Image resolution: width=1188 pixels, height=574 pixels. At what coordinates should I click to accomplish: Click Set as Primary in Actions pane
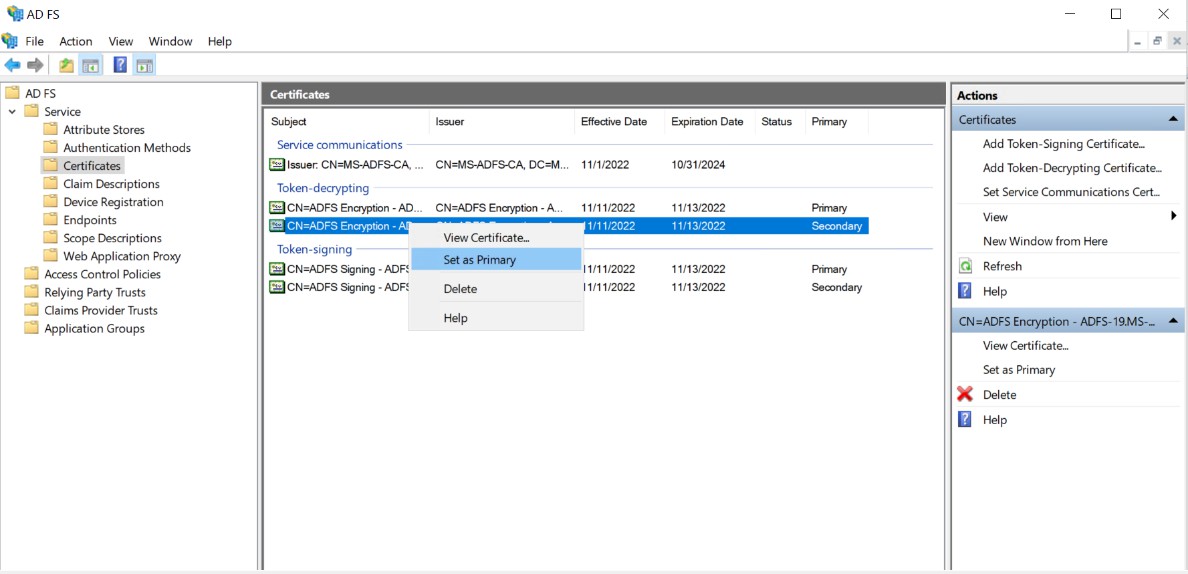1019,370
